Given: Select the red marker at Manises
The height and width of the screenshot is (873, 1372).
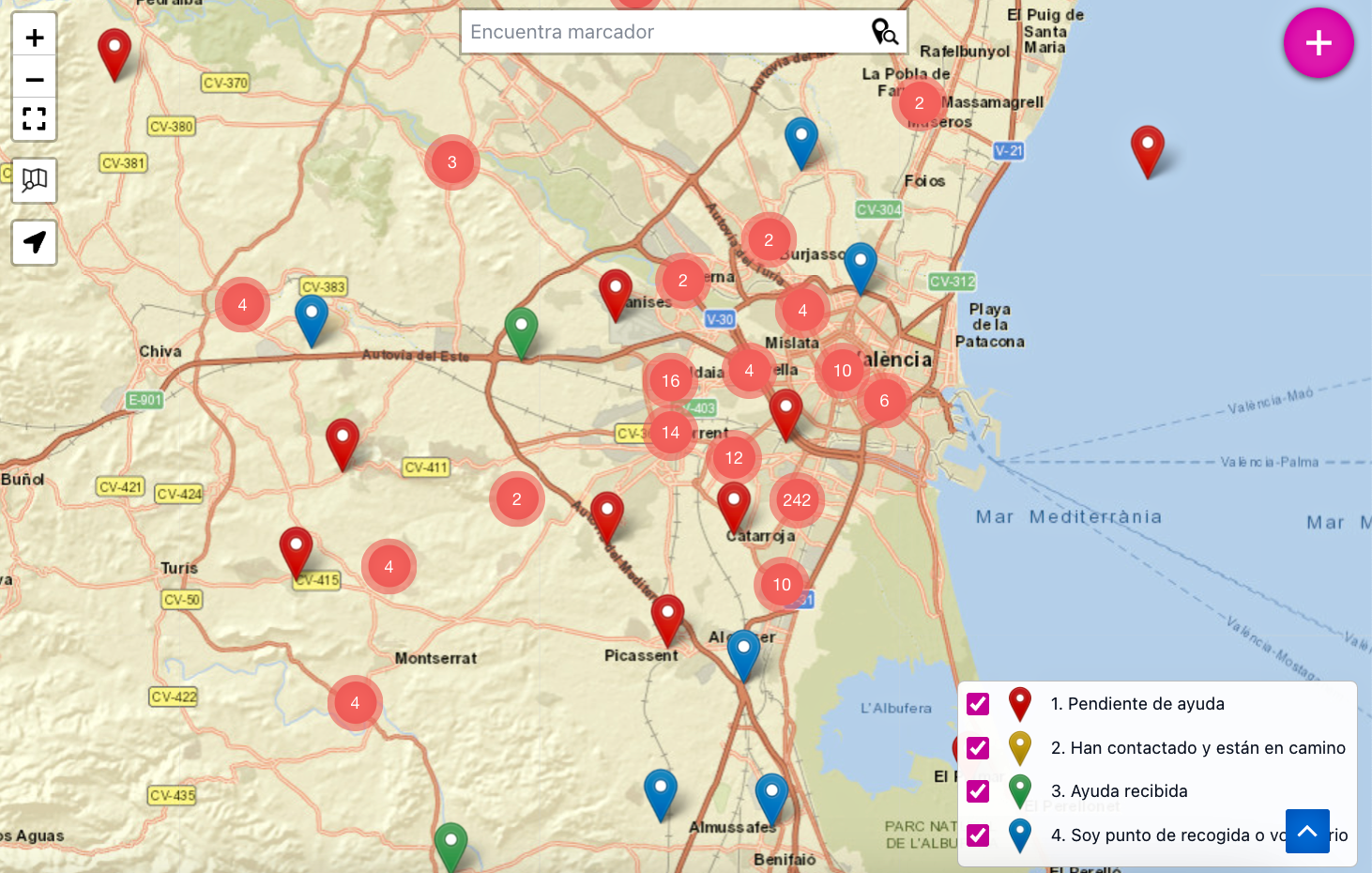Looking at the screenshot, I should click(x=616, y=295).
